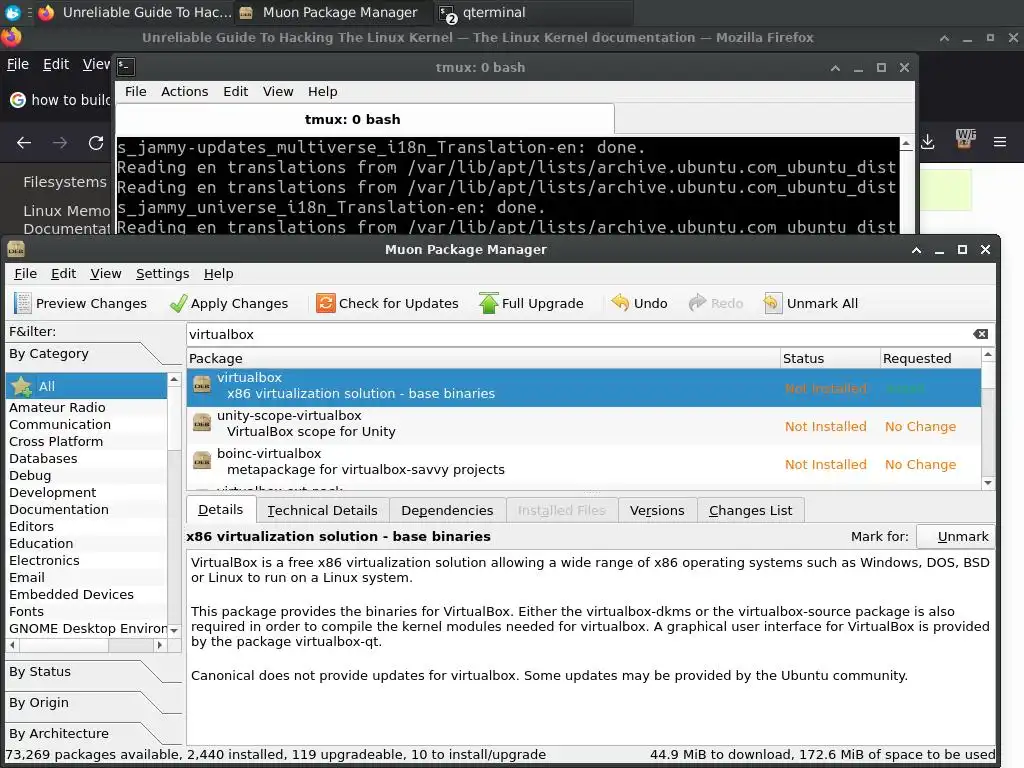Open Edit menu in Firefox window
Image resolution: width=1024 pixels, height=768 pixels.
click(x=56, y=64)
